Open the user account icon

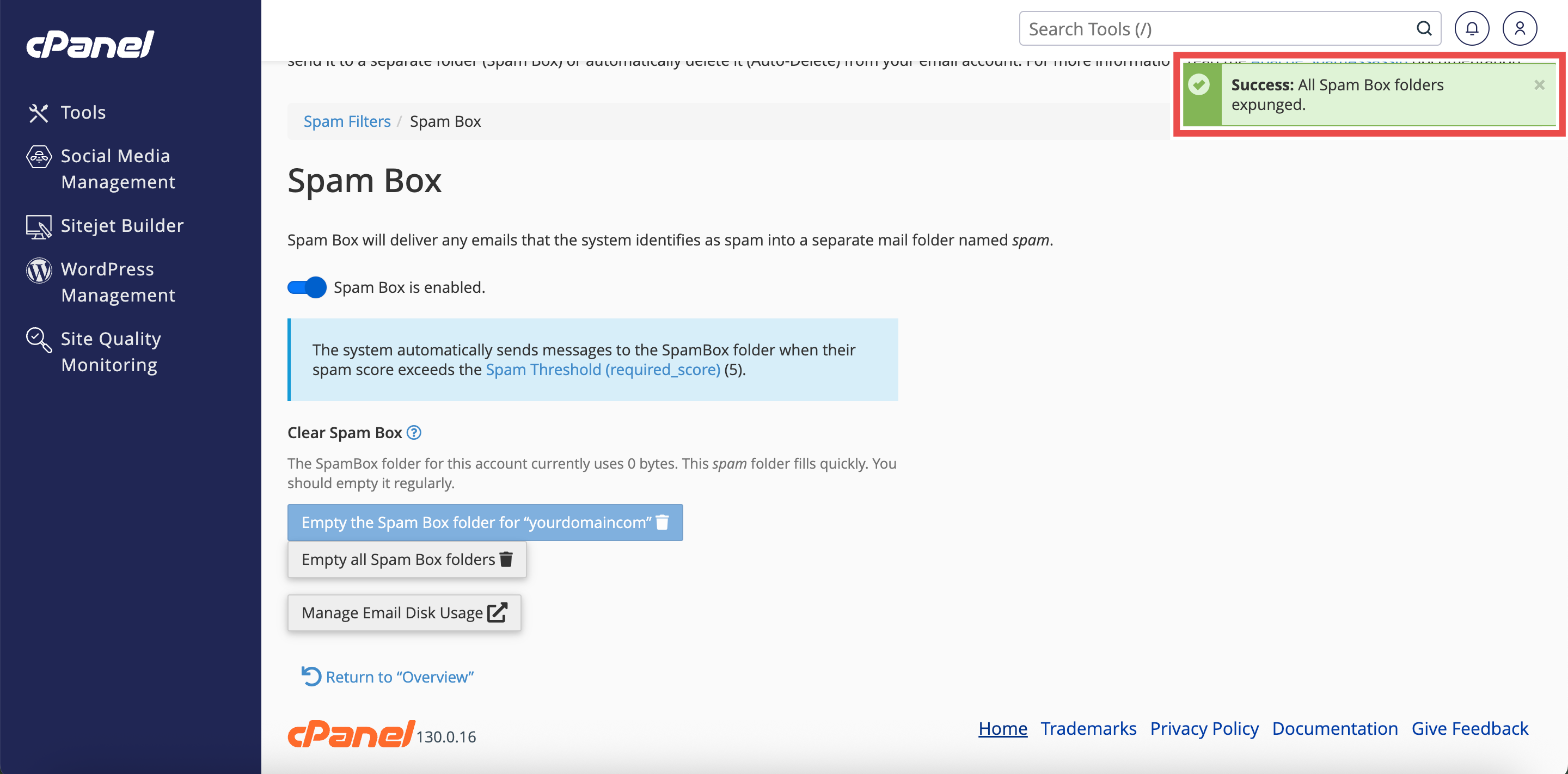click(x=1520, y=29)
